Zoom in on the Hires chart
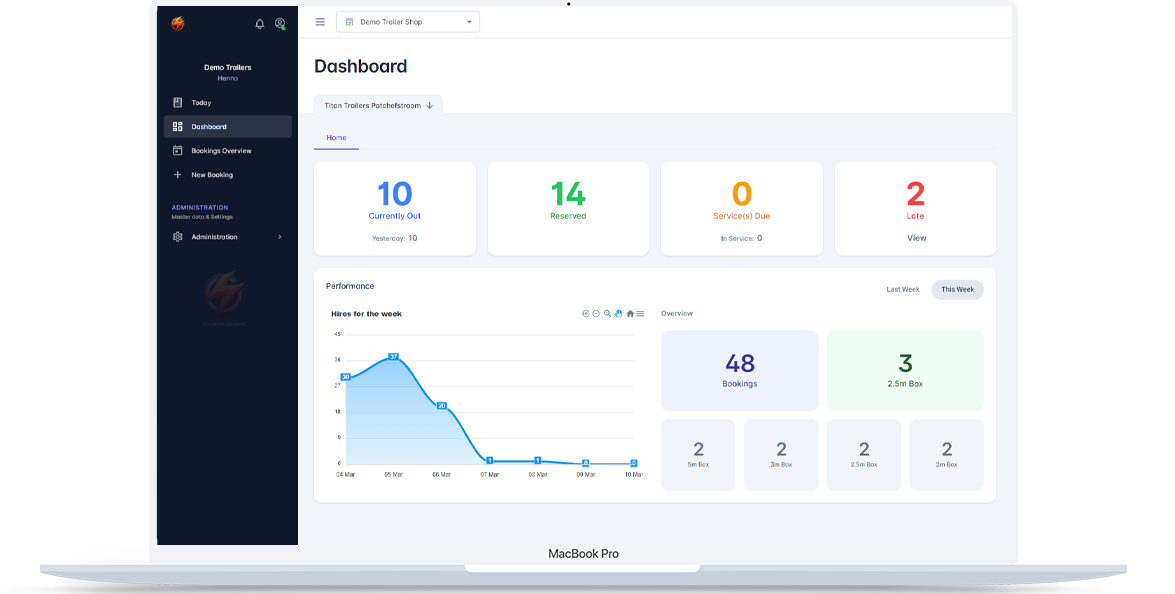The width and height of the screenshot is (1175, 594). 586,313
